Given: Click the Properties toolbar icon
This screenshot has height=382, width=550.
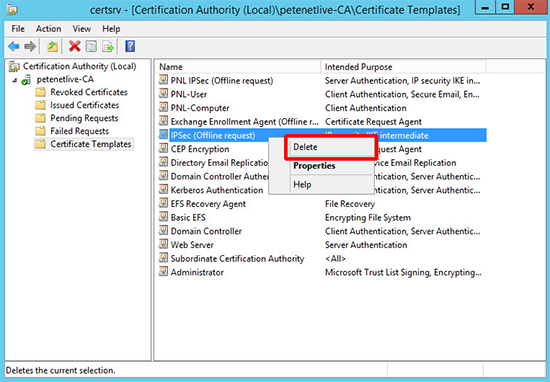Looking at the screenshot, I should pyautogui.click(x=91, y=46).
